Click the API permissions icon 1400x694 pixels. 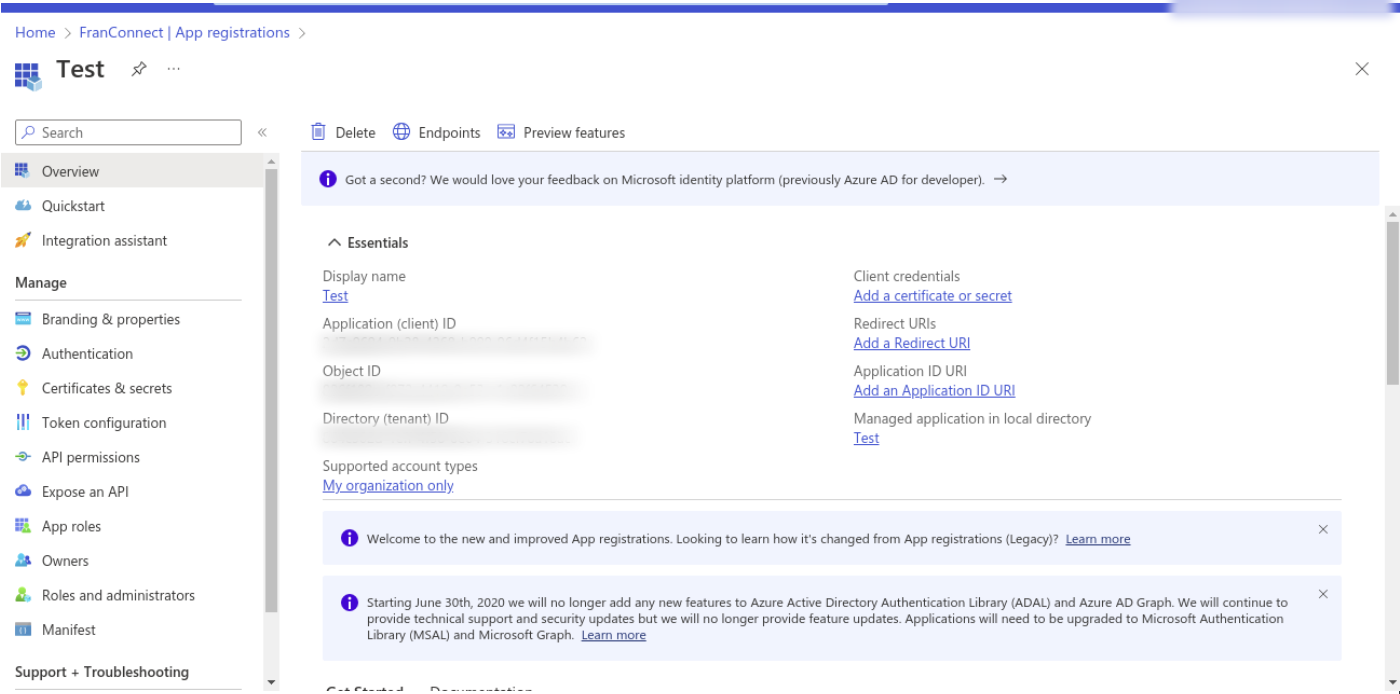click(x=23, y=457)
